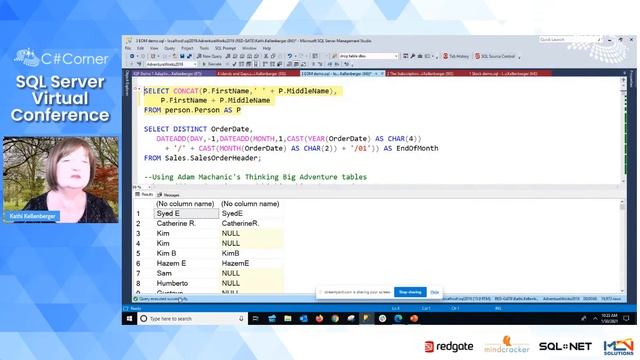This screenshot has width=640, height=360.
Task: Click the taskbar 'Type here to search' box
Action: (192, 318)
